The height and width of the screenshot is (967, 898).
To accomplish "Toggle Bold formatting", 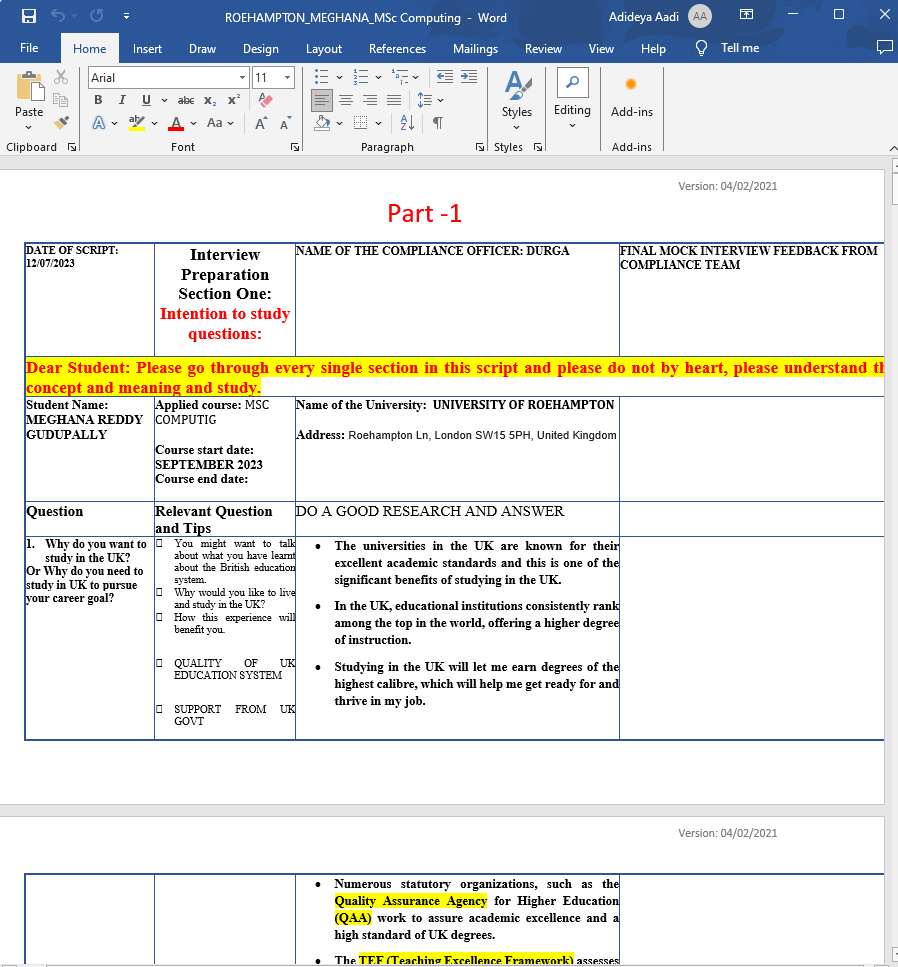I will (x=98, y=100).
